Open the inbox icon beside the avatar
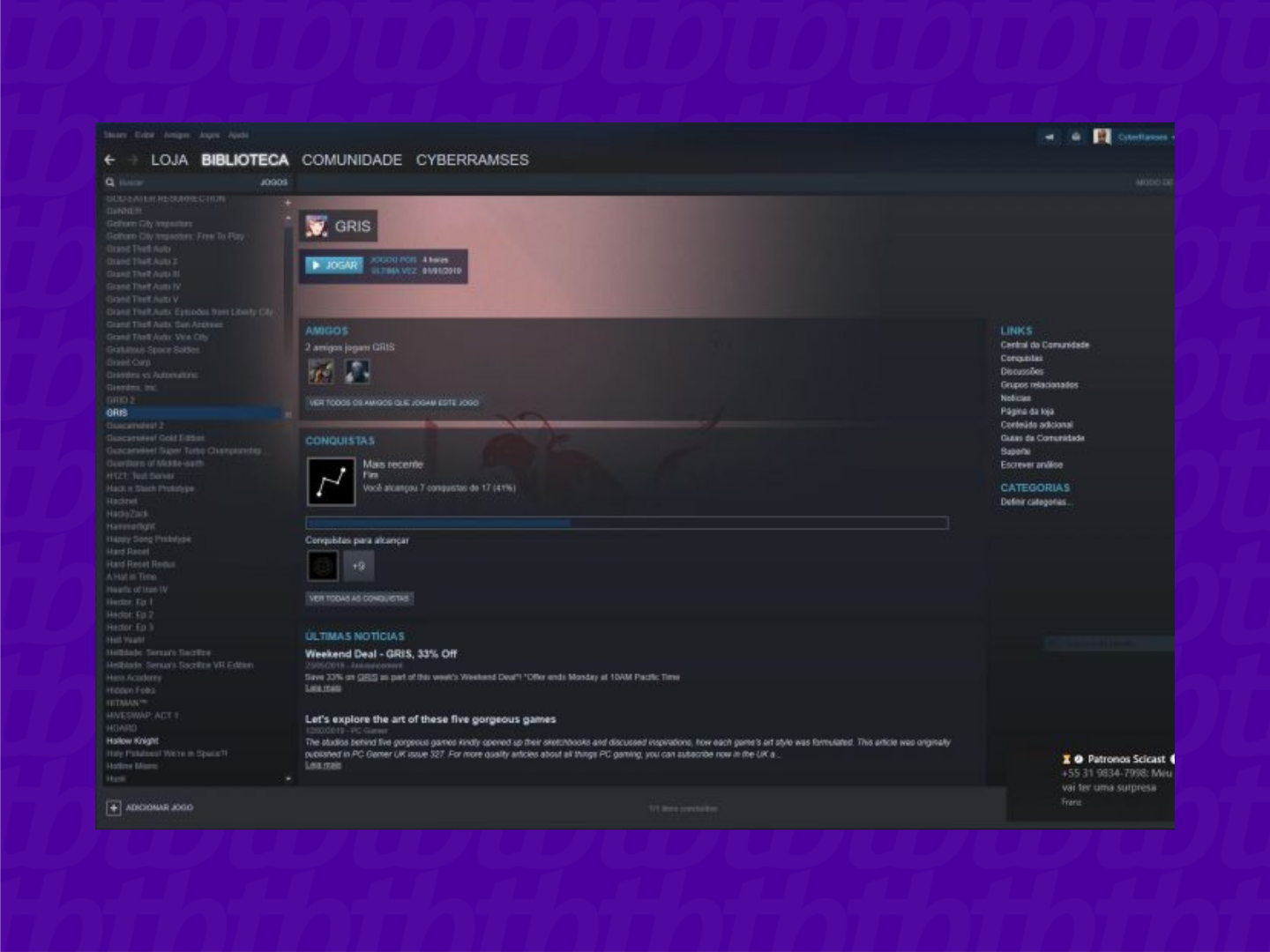This screenshot has width=1270, height=952. [1076, 137]
